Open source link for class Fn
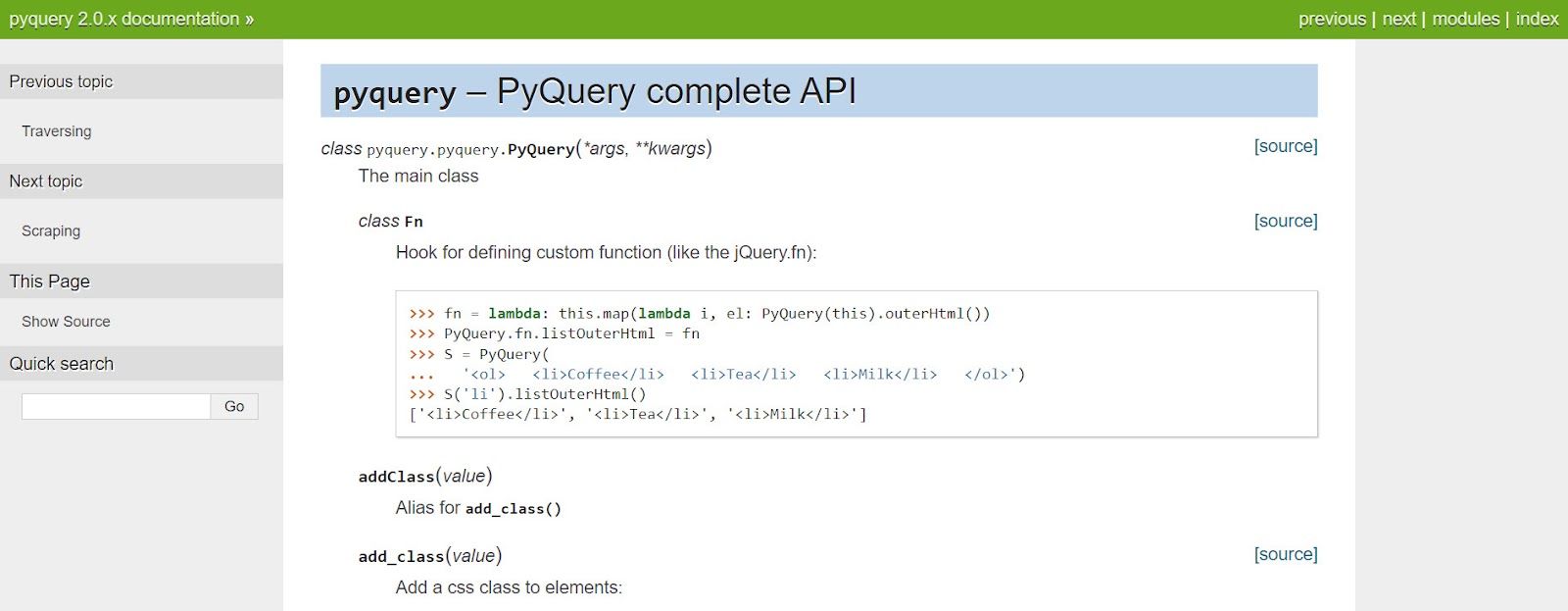Viewport: 1568px width, 611px height. [1286, 221]
